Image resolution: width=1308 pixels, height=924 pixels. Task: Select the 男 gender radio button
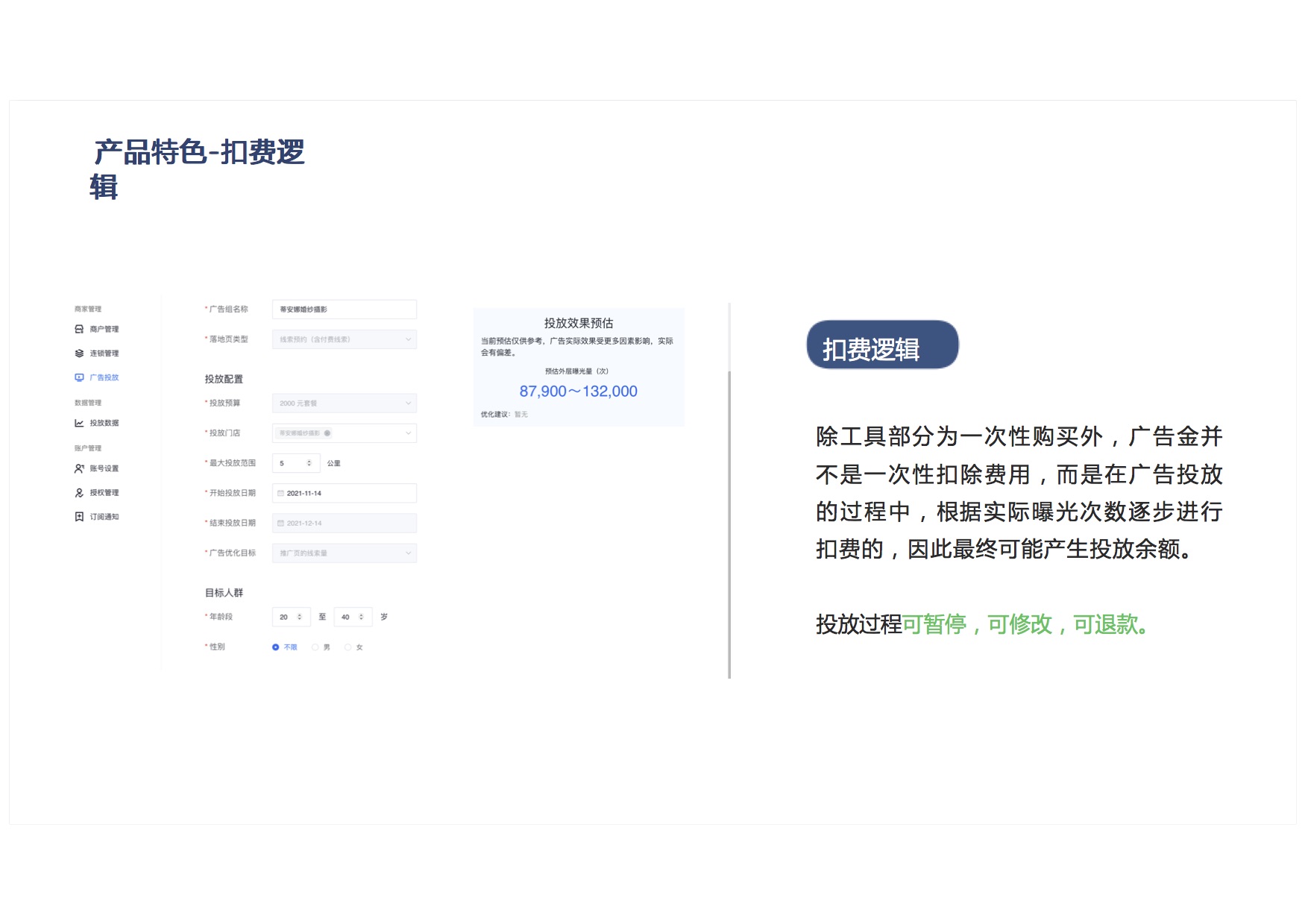tap(315, 647)
